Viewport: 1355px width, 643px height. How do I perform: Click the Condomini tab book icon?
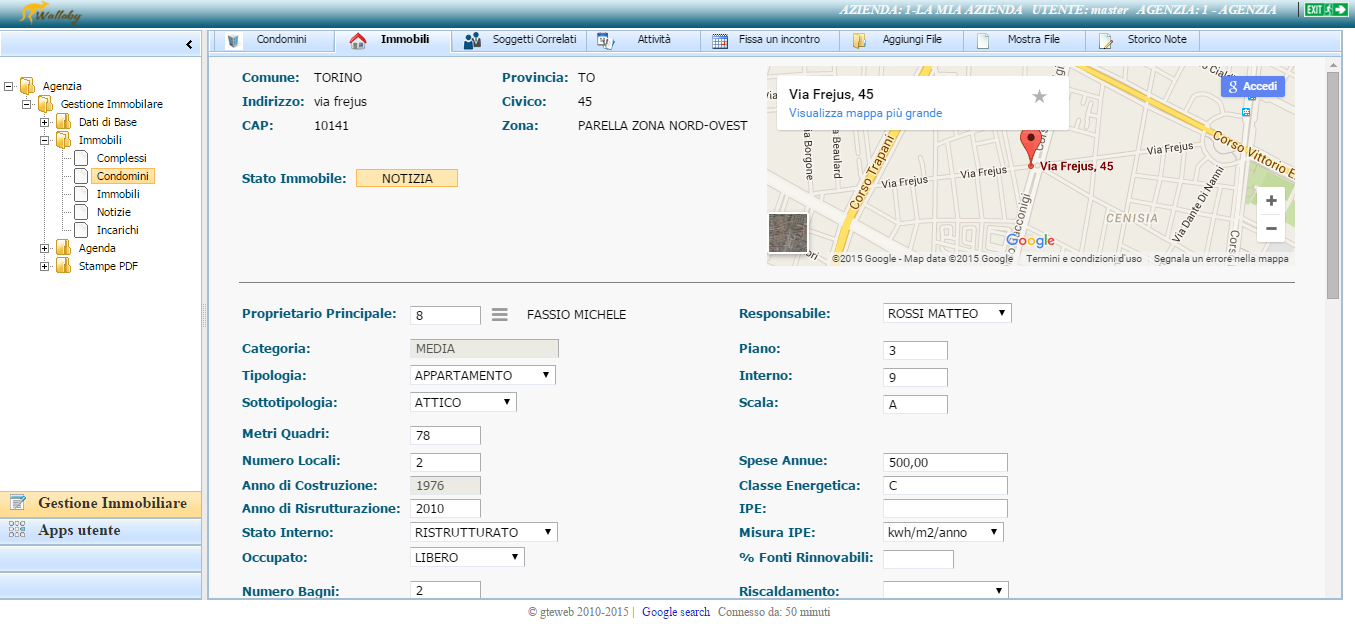coord(234,41)
